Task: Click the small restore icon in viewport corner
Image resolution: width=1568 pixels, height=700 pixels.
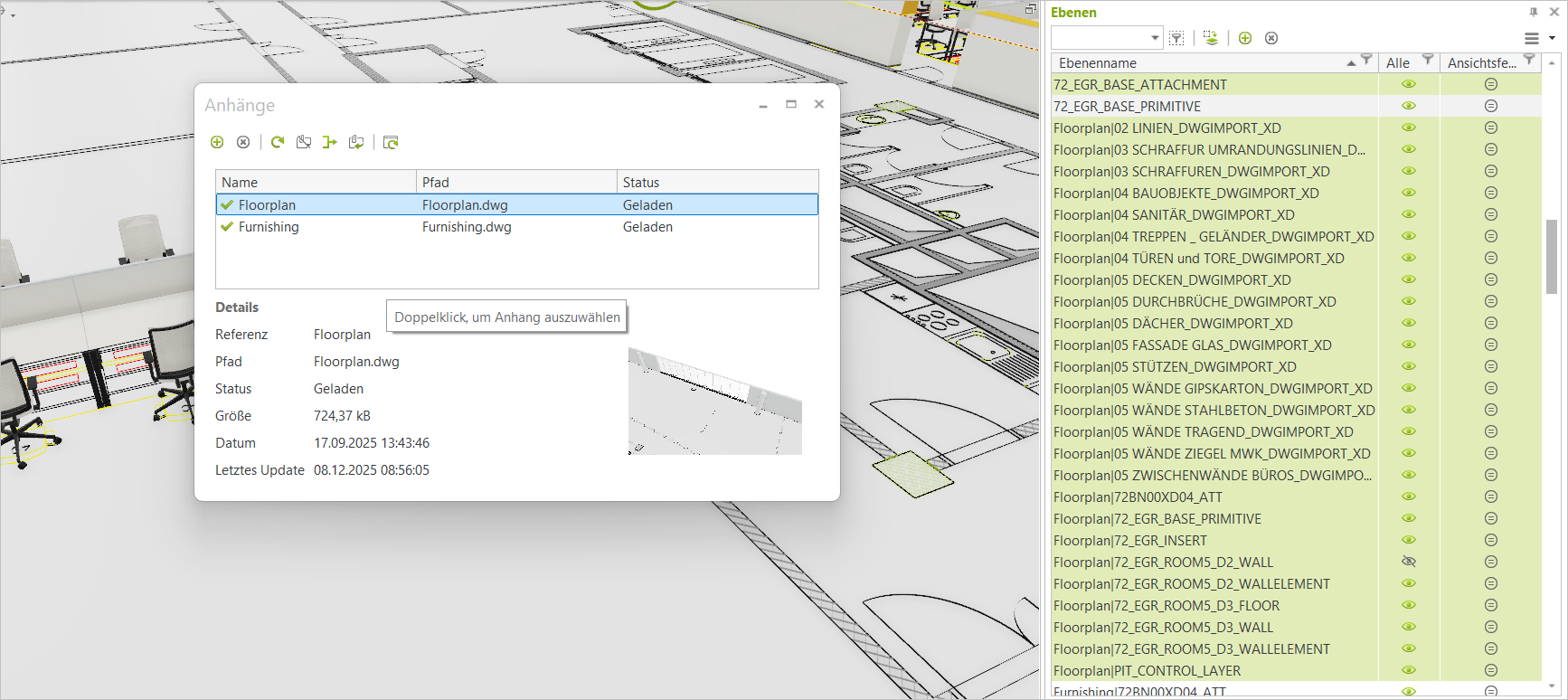Action: coord(1031,8)
